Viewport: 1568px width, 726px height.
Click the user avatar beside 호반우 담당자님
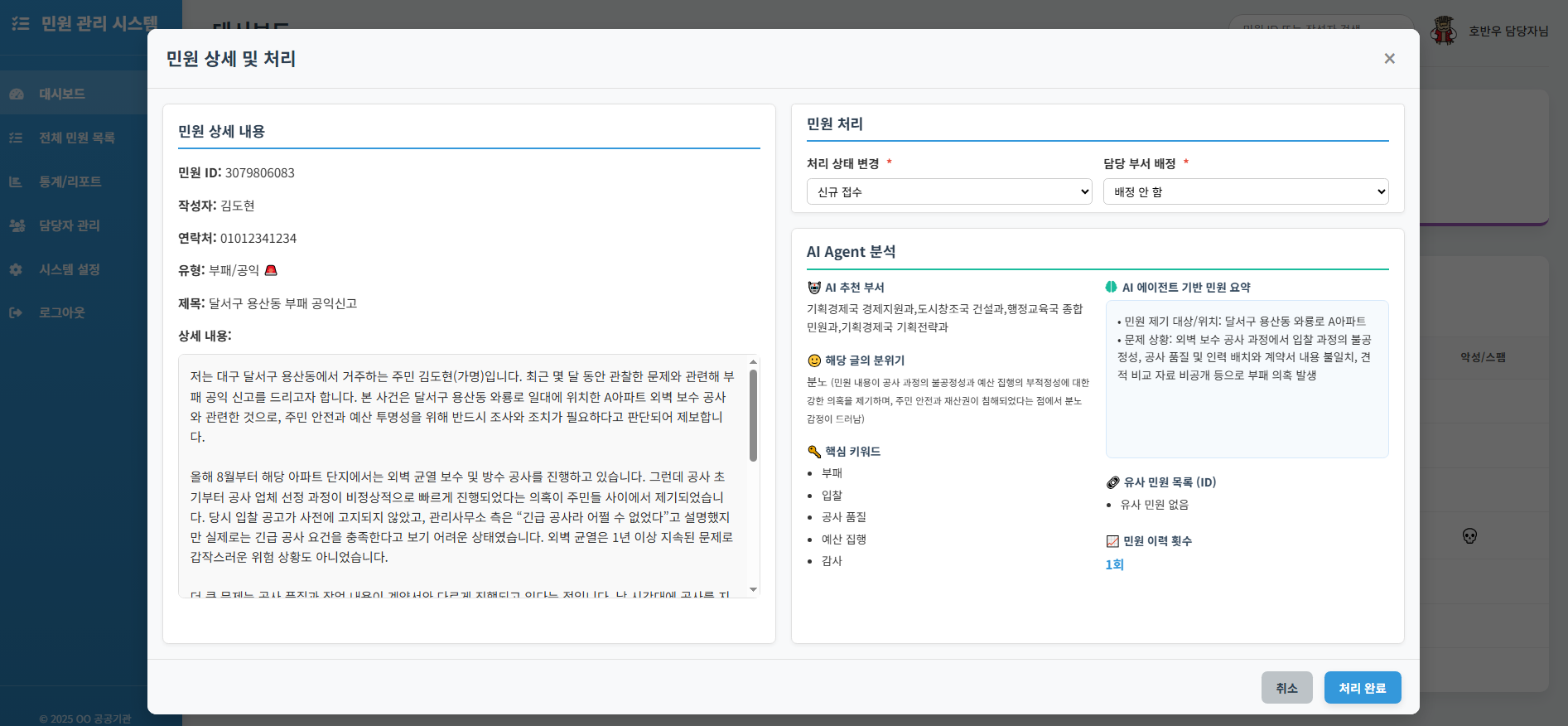pos(1444,31)
